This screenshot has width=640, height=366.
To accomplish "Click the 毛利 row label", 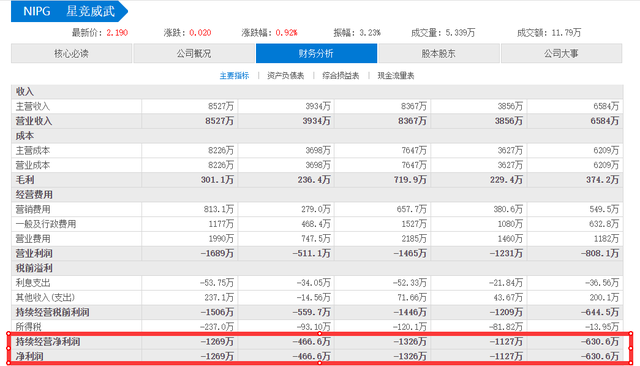I will pyautogui.click(x=25, y=180).
